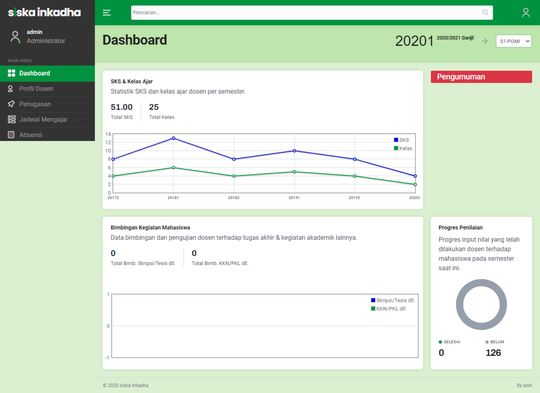Click the Profil Dosen person icon
The height and width of the screenshot is (393, 540).
click(11, 89)
